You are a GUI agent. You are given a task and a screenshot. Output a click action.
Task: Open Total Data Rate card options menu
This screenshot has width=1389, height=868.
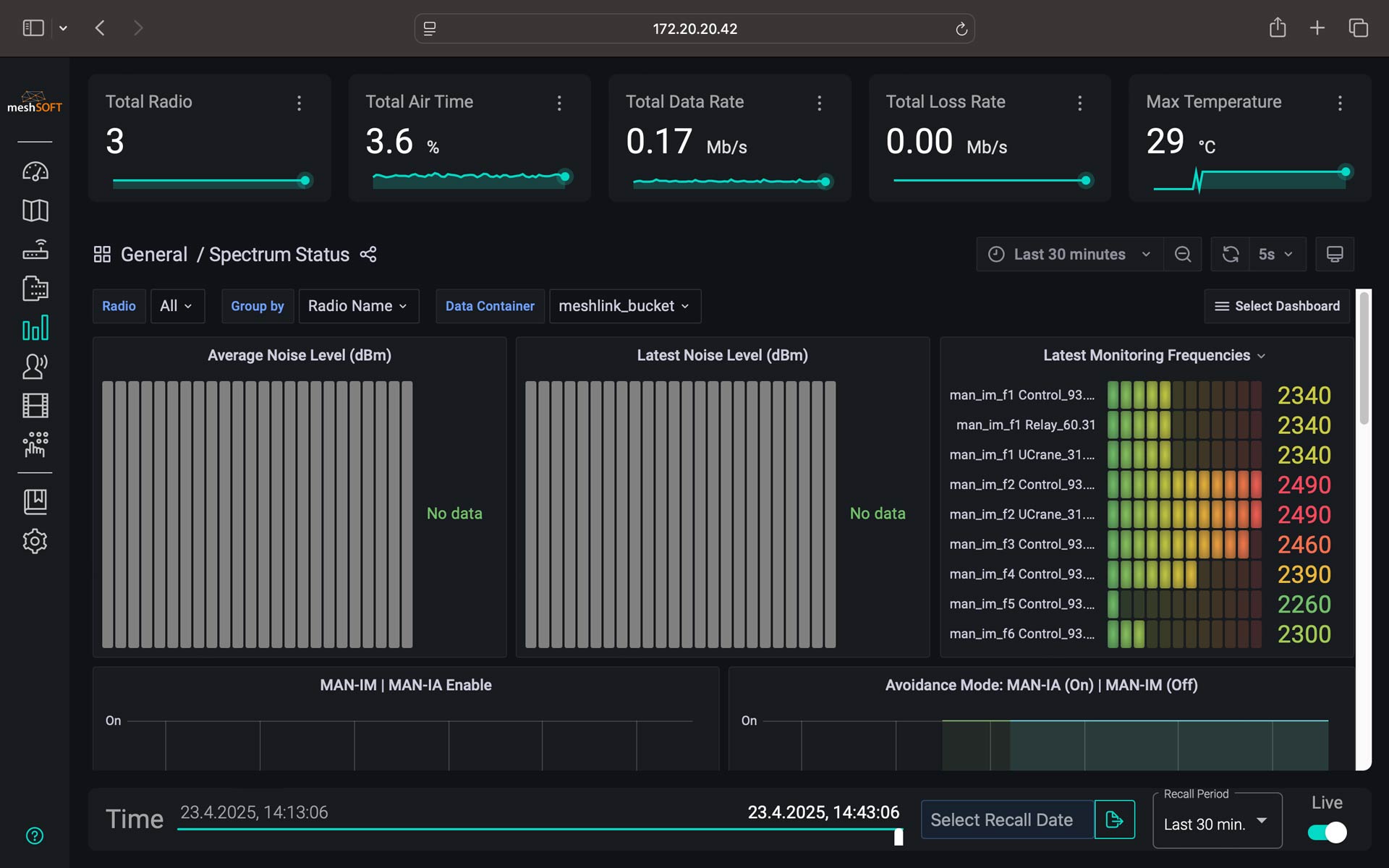point(820,103)
